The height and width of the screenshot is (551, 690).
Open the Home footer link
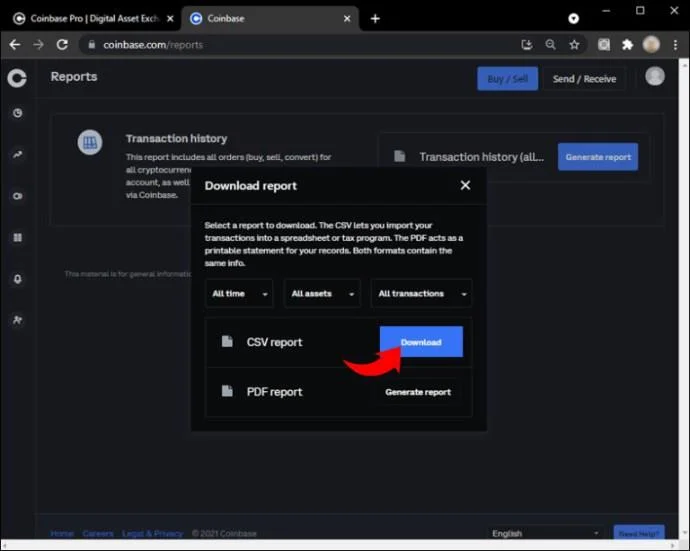tap(62, 533)
